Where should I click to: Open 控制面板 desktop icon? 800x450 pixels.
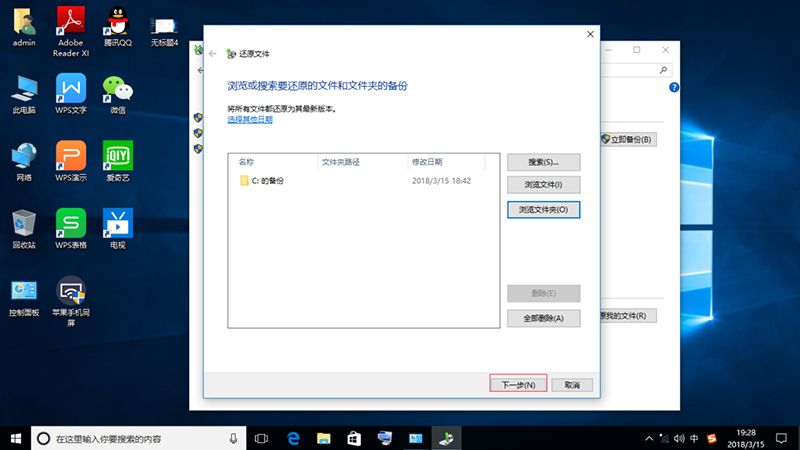tap(24, 298)
